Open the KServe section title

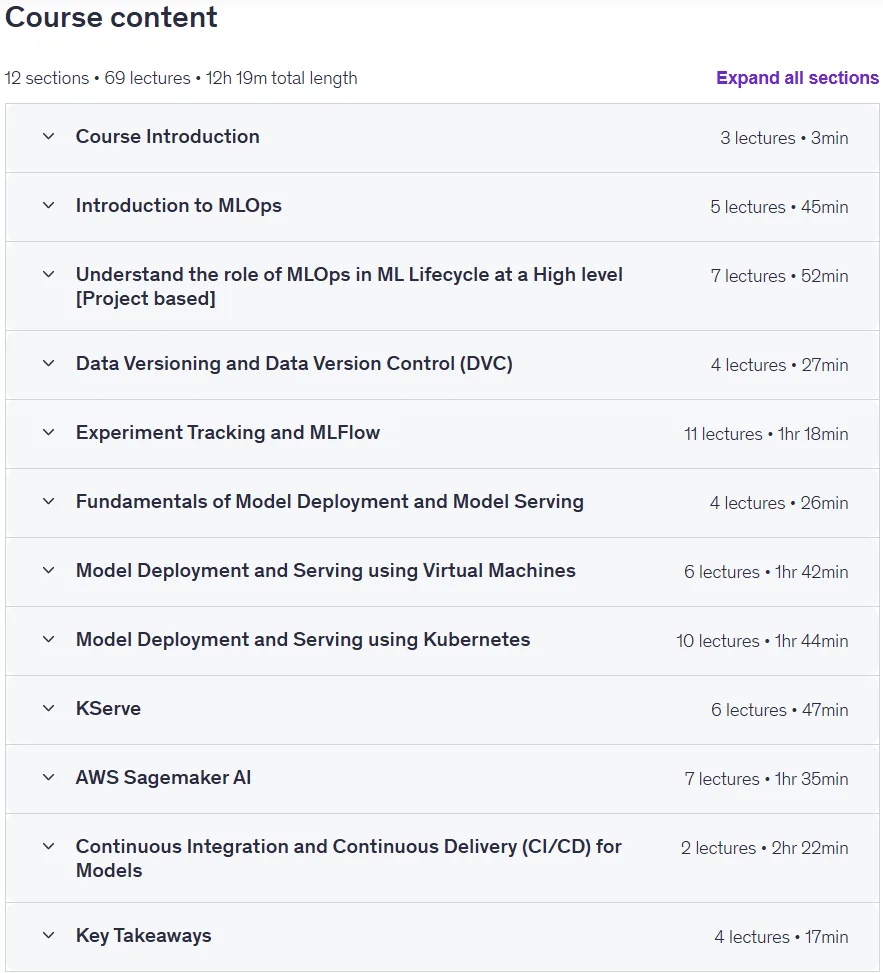tap(109, 708)
